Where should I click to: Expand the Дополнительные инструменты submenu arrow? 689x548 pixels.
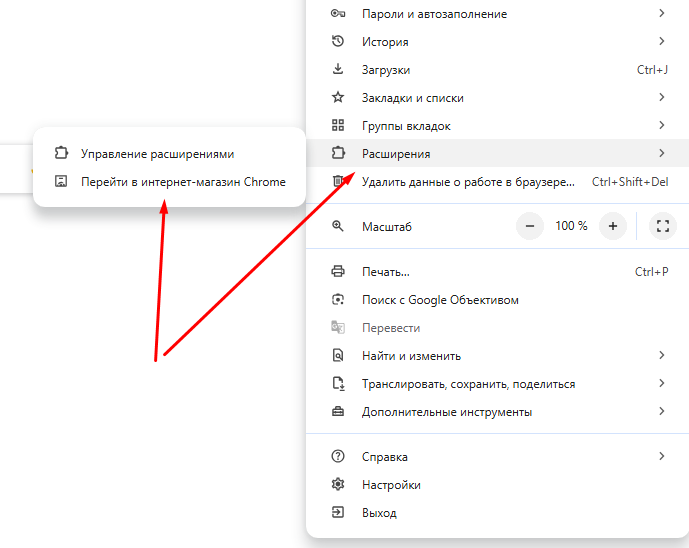click(x=662, y=411)
